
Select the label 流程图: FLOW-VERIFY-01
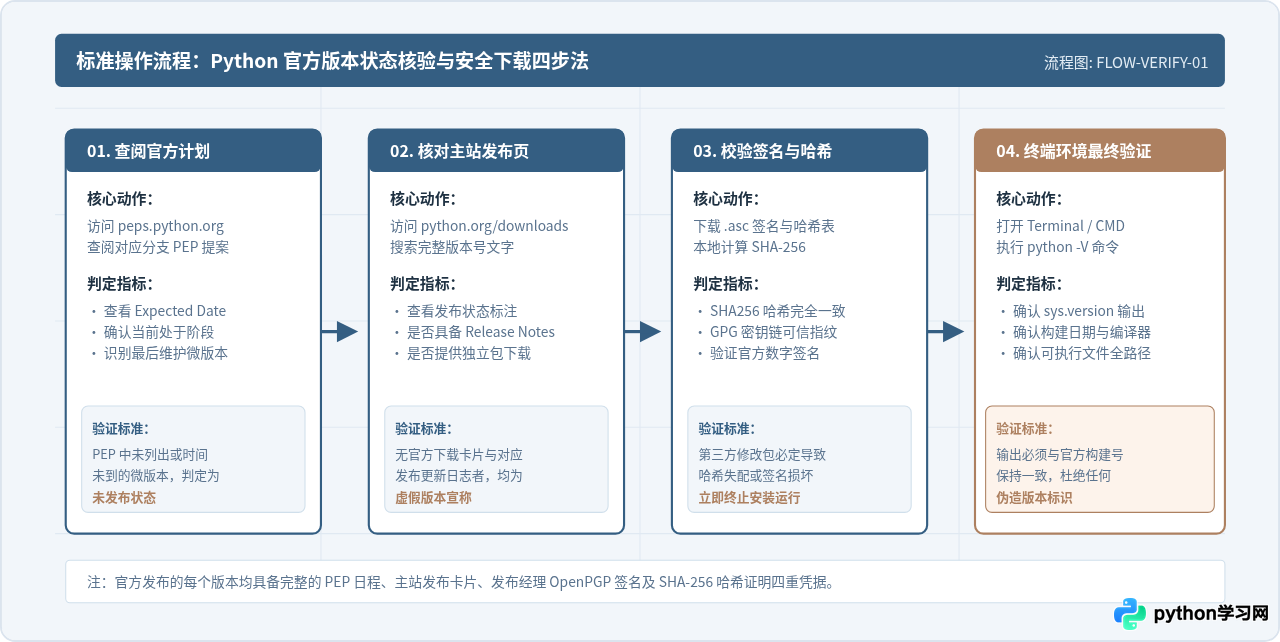[1126, 62]
